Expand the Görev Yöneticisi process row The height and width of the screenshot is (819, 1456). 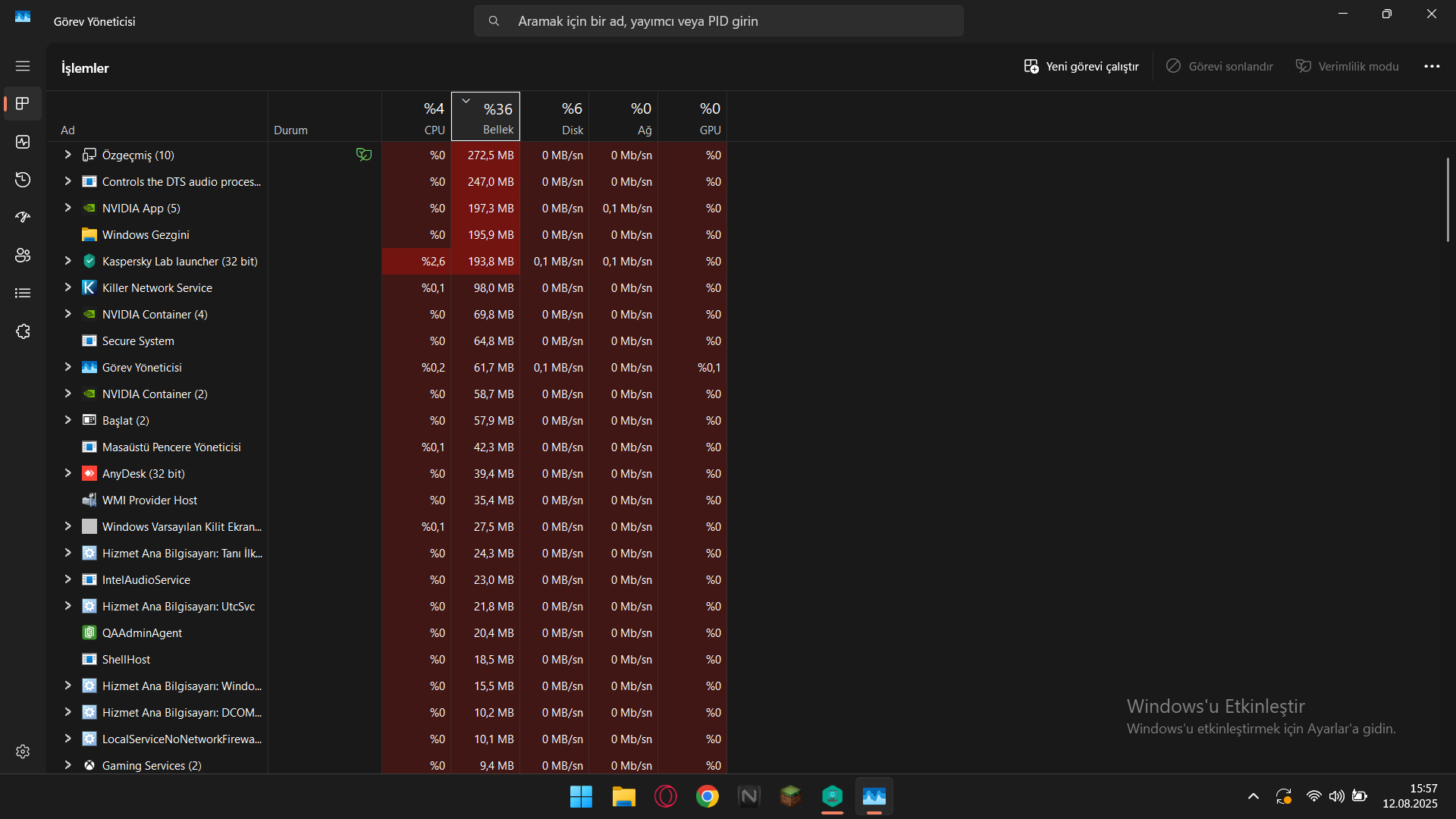click(67, 367)
